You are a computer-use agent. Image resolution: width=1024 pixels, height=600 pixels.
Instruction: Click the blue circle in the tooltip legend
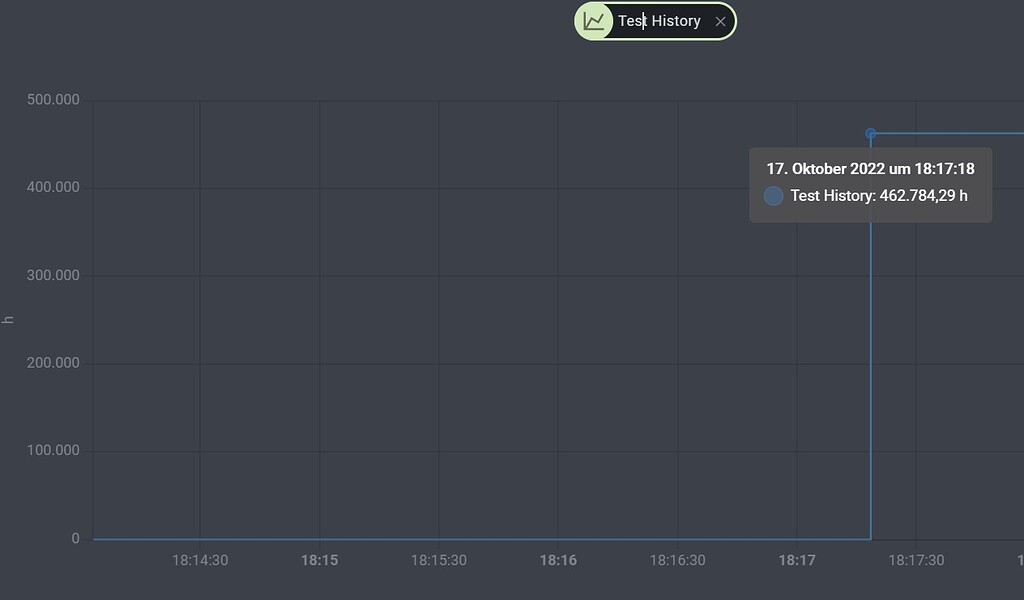tap(773, 196)
